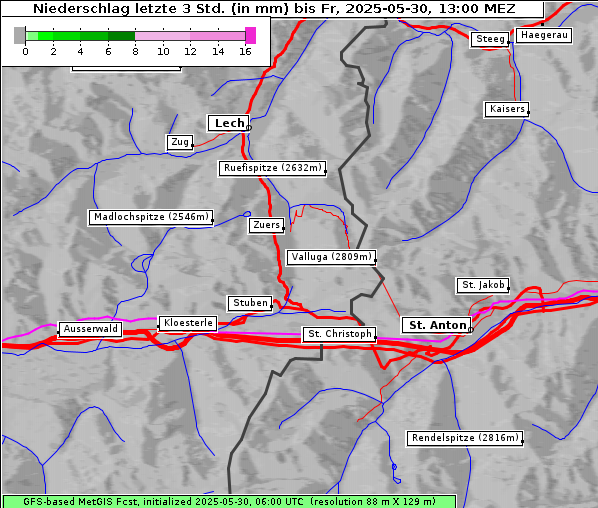Select the Rendelspitze (2816m) label
This screenshot has width=598, height=508.
coord(465,438)
